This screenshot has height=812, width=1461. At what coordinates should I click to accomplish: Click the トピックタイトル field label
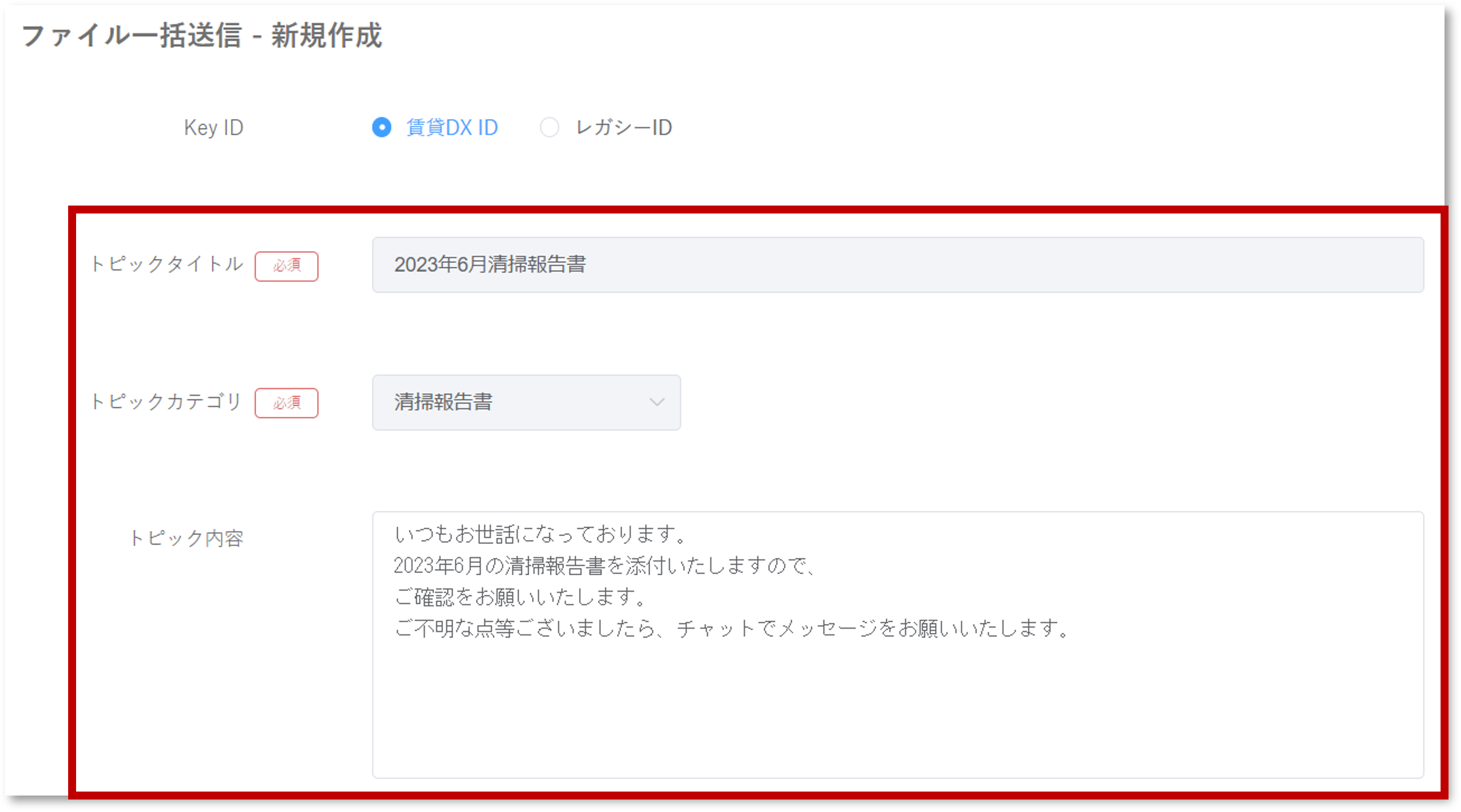click(168, 263)
